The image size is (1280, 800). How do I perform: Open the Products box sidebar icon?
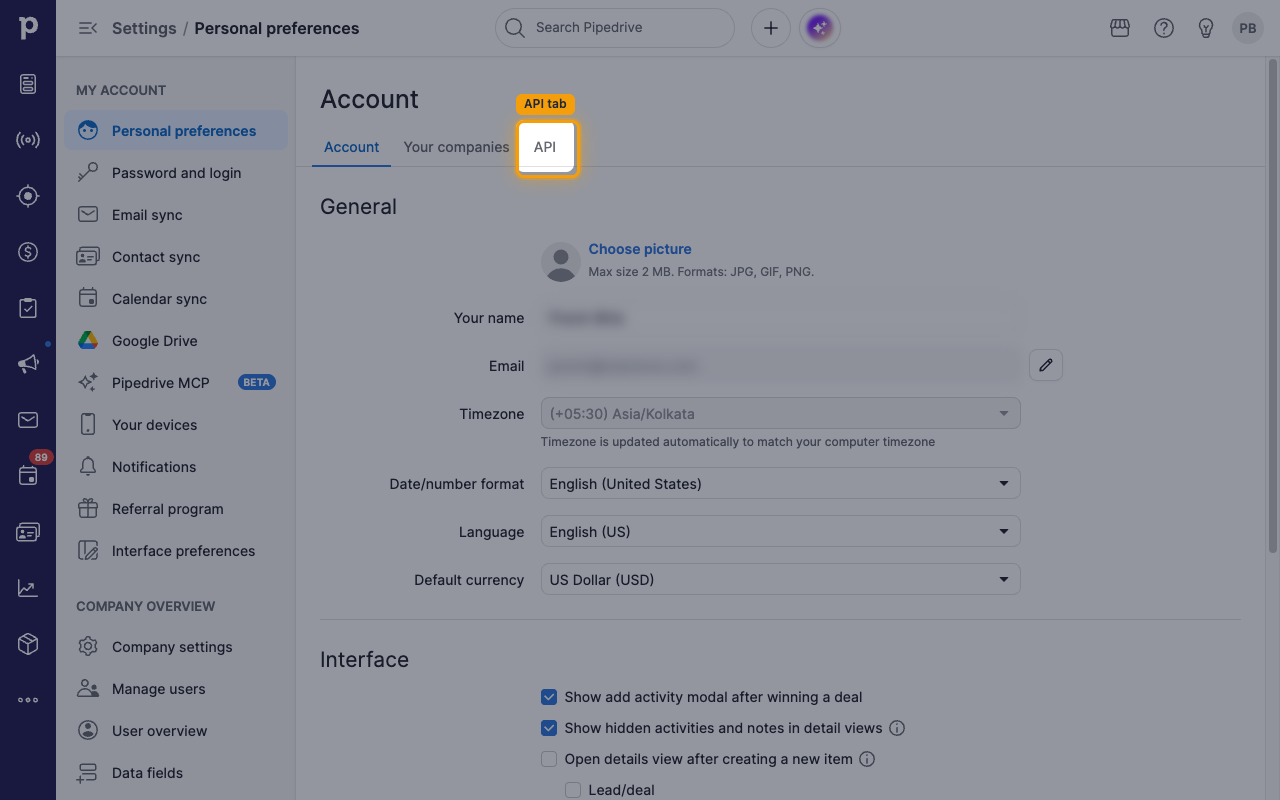pyautogui.click(x=28, y=644)
